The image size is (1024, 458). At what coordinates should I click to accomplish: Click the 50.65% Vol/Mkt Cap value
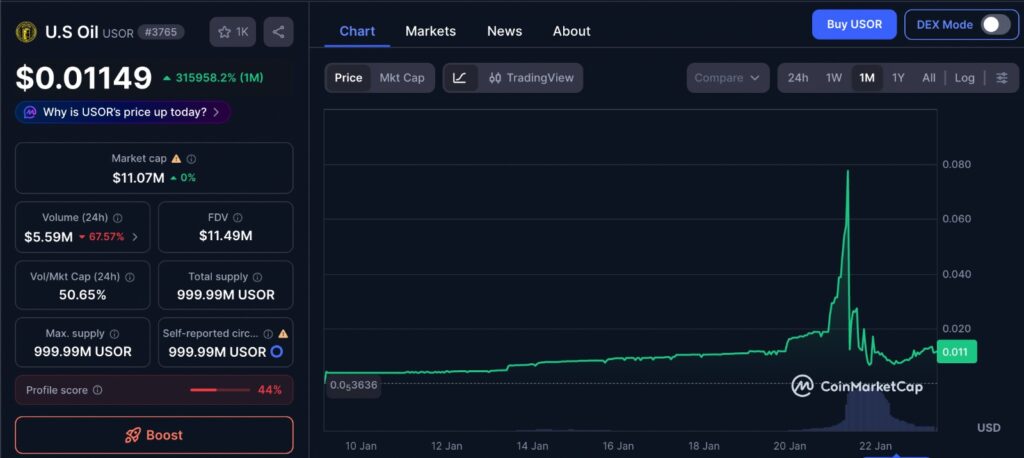(x=82, y=295)
